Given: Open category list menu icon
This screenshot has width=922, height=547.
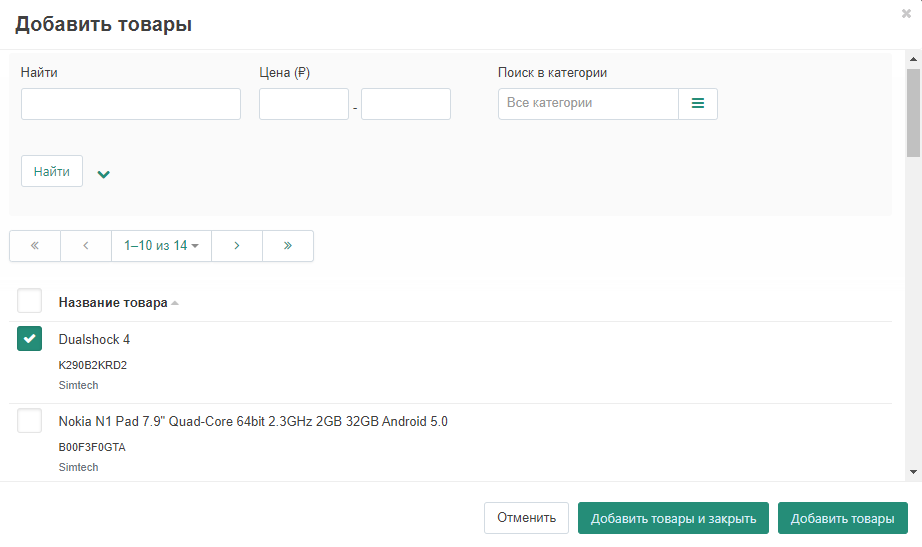Looking at the screenshot, I should pos(698,104).
